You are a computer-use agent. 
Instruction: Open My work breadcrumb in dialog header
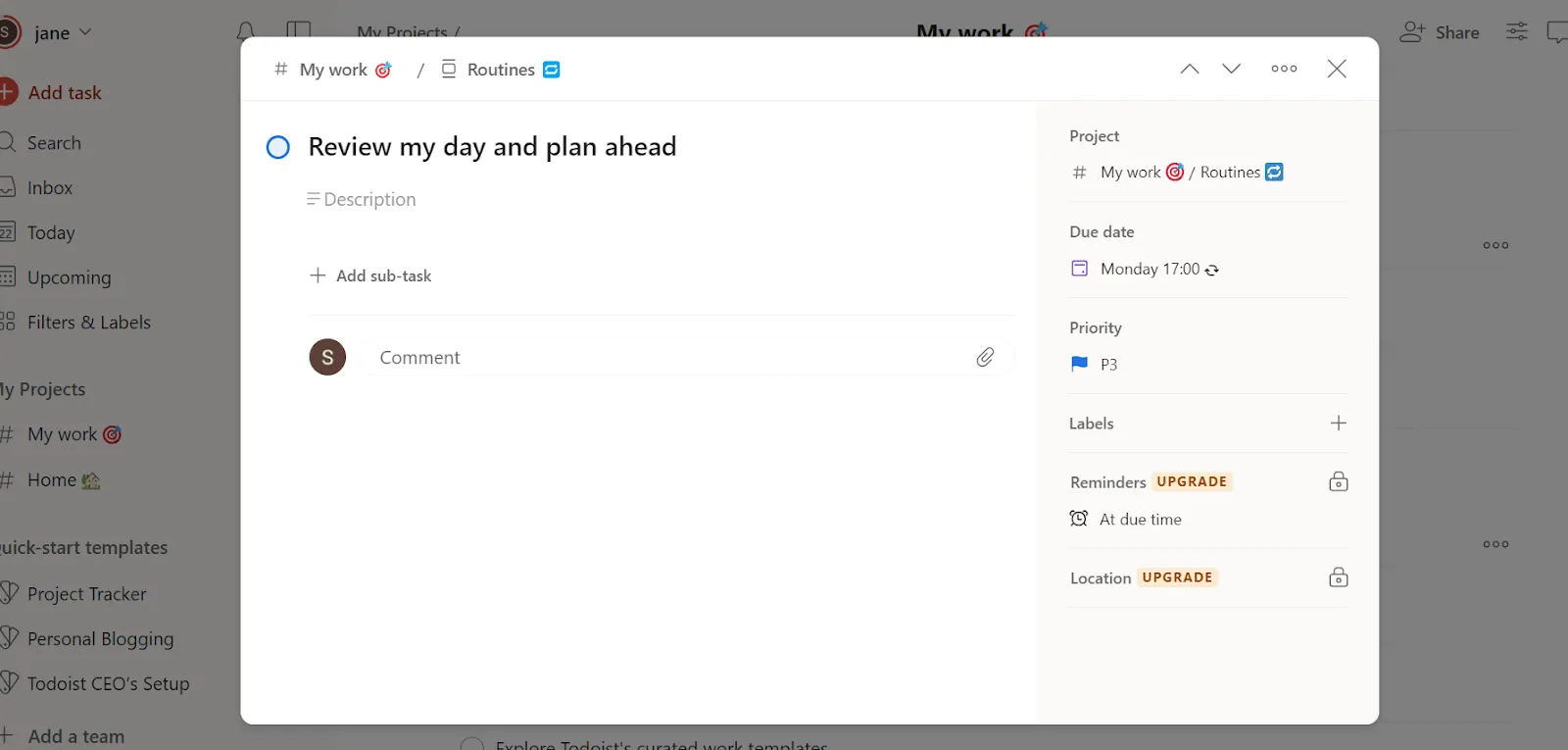[334, 70]
